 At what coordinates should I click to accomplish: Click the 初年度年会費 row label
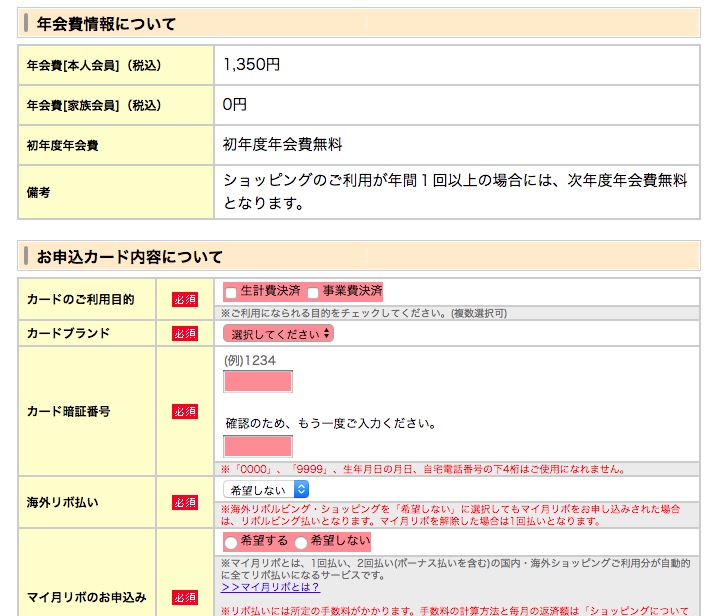(x=62, y=146)
